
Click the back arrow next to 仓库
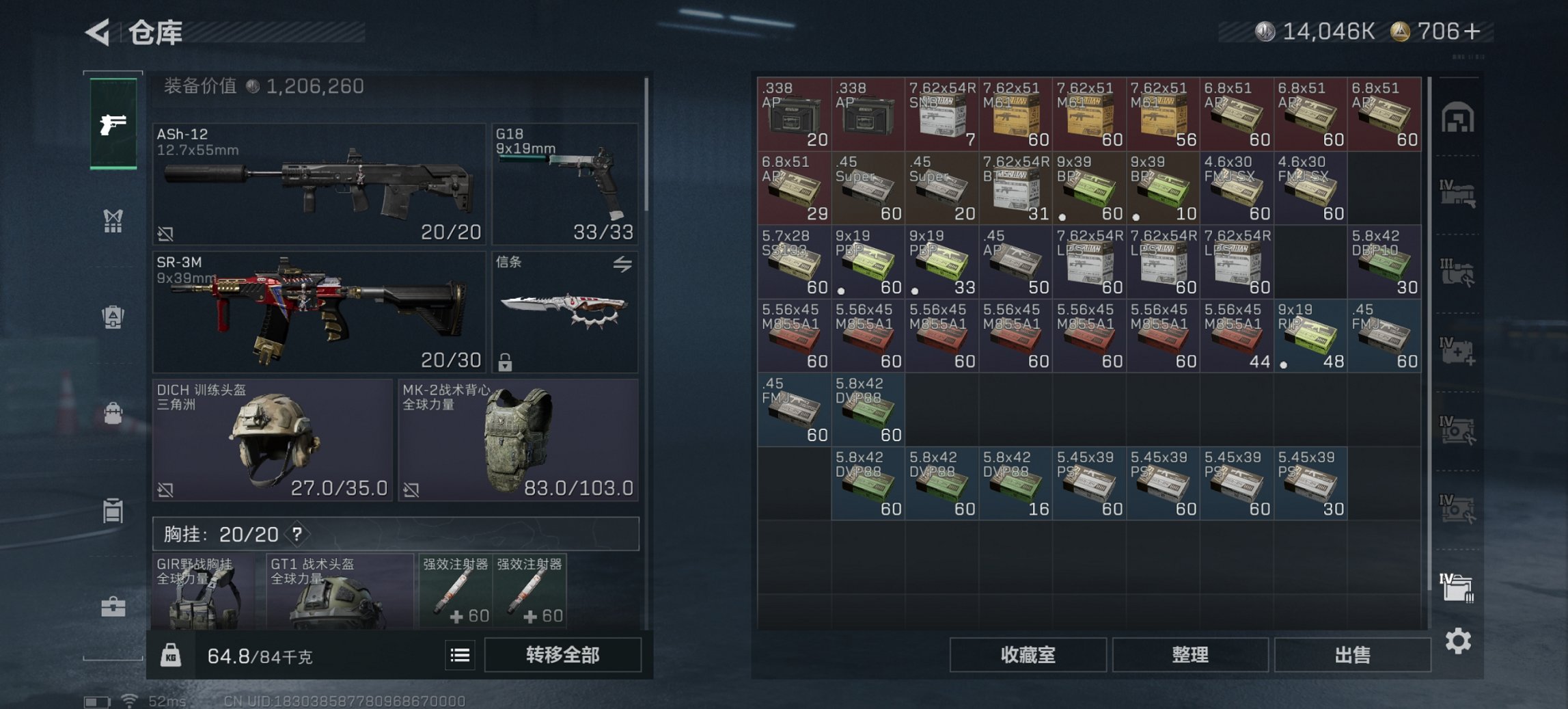point(98,32)
